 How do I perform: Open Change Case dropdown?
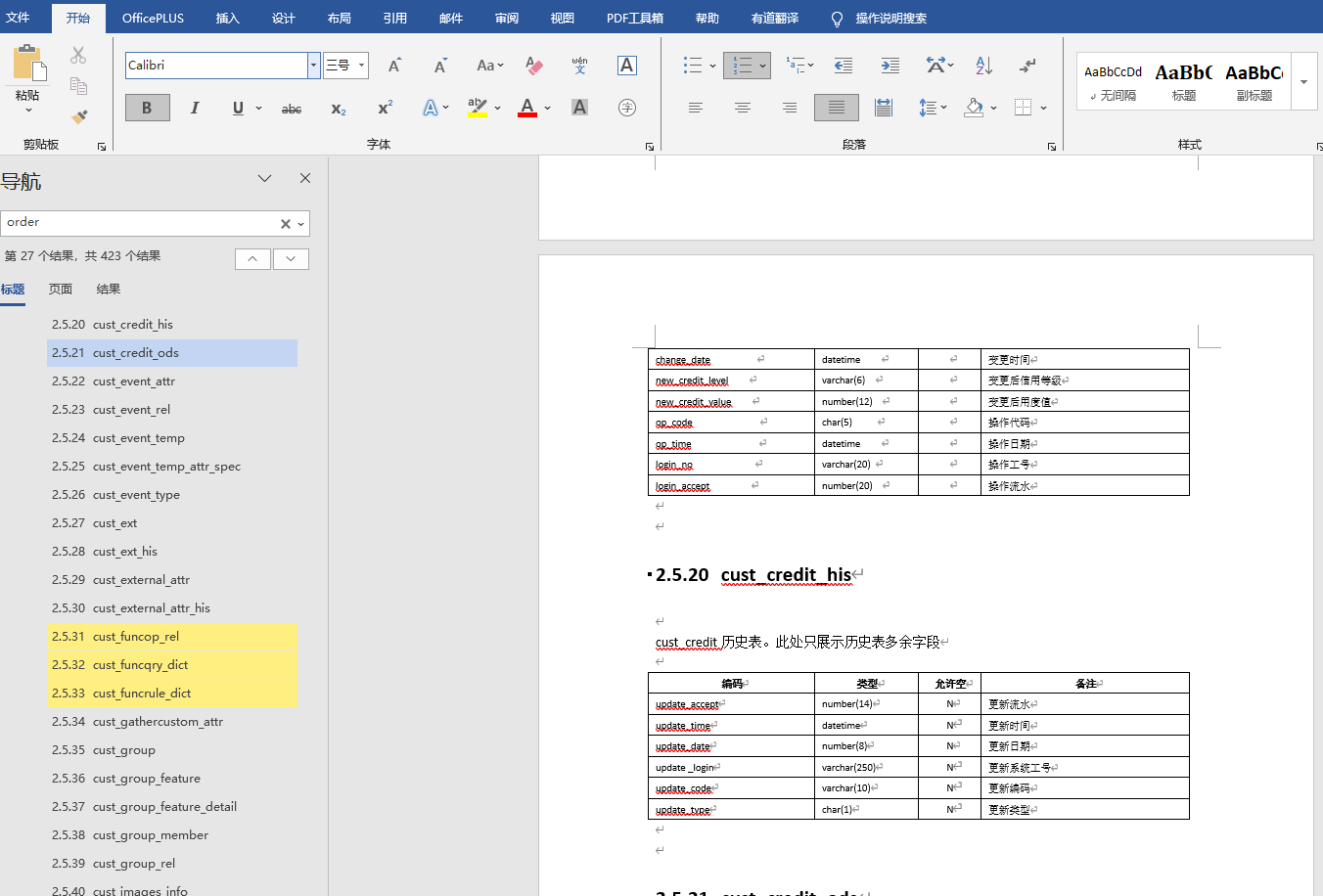coord(489,66)
